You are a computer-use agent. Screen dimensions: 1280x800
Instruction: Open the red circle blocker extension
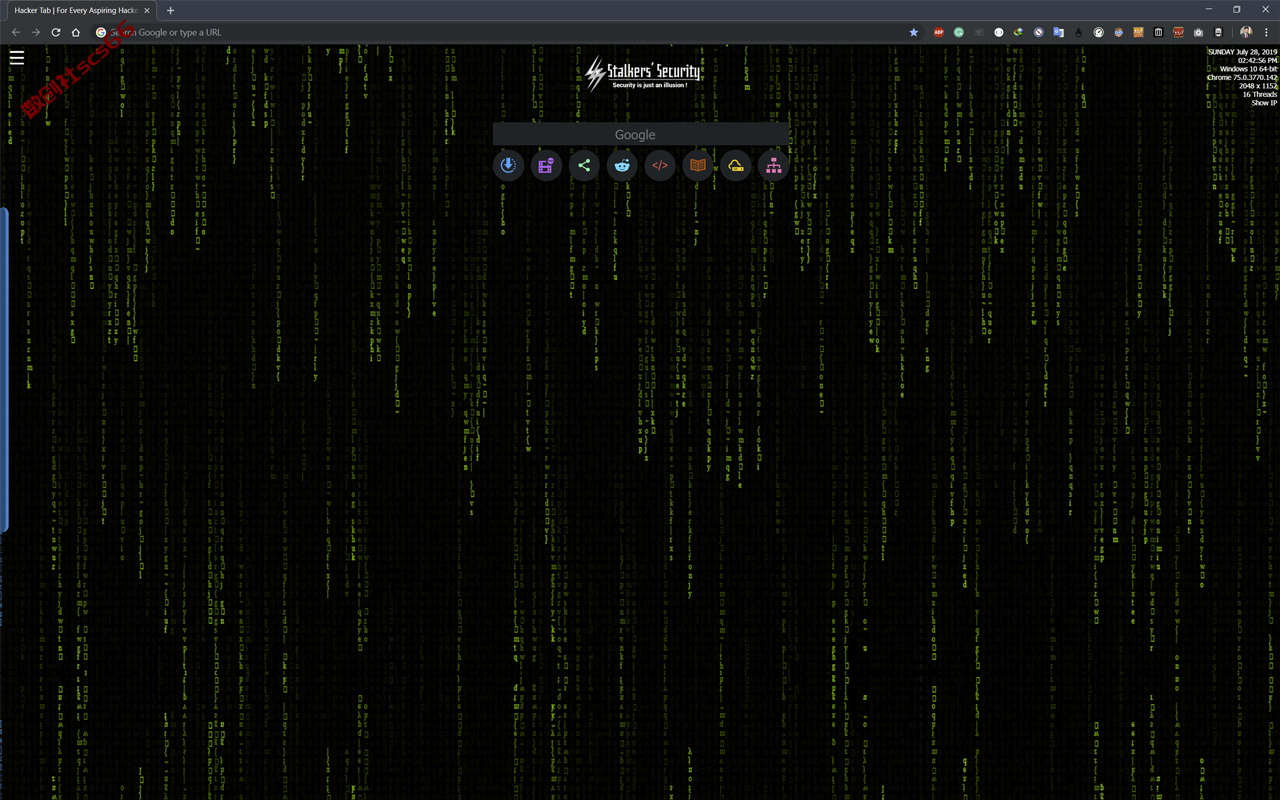(x=1039, y=32)
